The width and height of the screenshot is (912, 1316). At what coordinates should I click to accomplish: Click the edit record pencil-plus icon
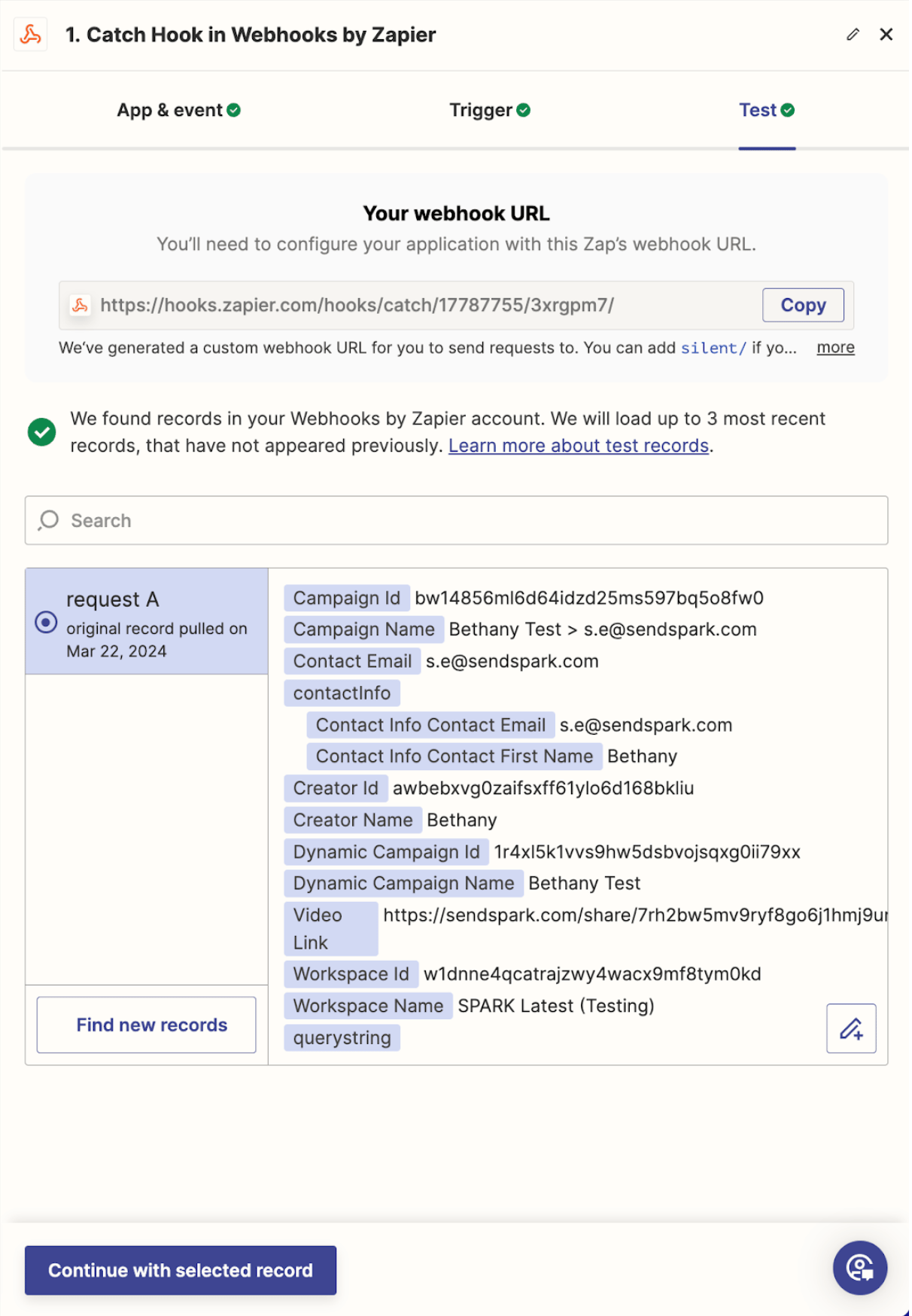coord(851,1028)
